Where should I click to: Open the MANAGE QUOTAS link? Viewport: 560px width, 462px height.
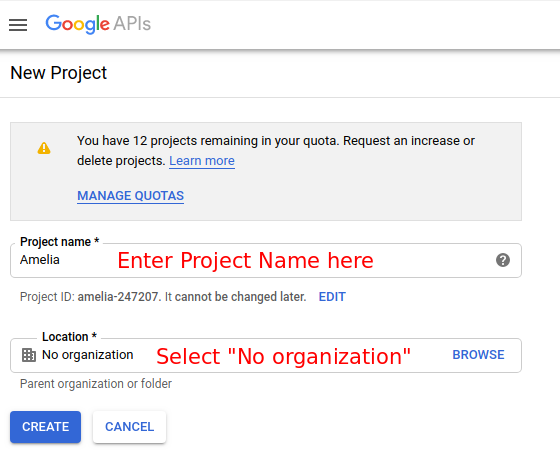pos(131,196)
